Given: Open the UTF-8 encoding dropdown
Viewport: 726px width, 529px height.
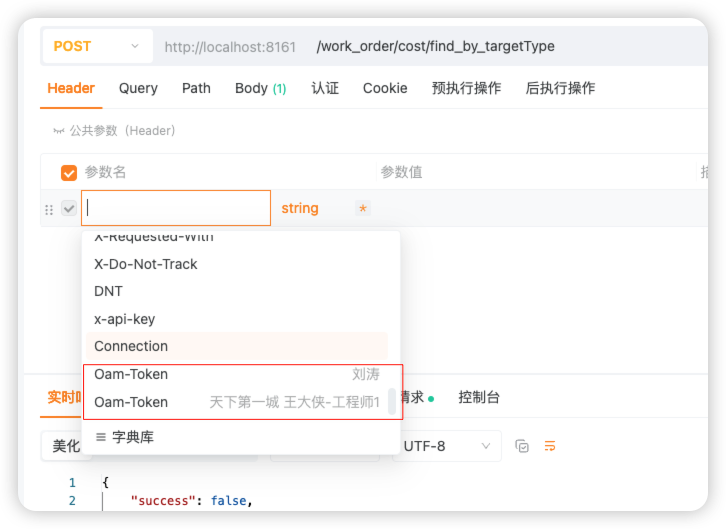Looking at the screenshot, I should tap(447, 446).
